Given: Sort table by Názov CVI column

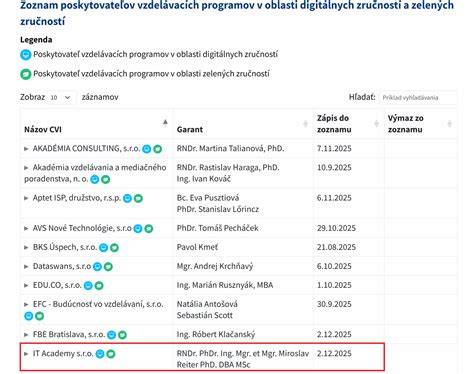Looking at the screenshot, I should 97,124.
